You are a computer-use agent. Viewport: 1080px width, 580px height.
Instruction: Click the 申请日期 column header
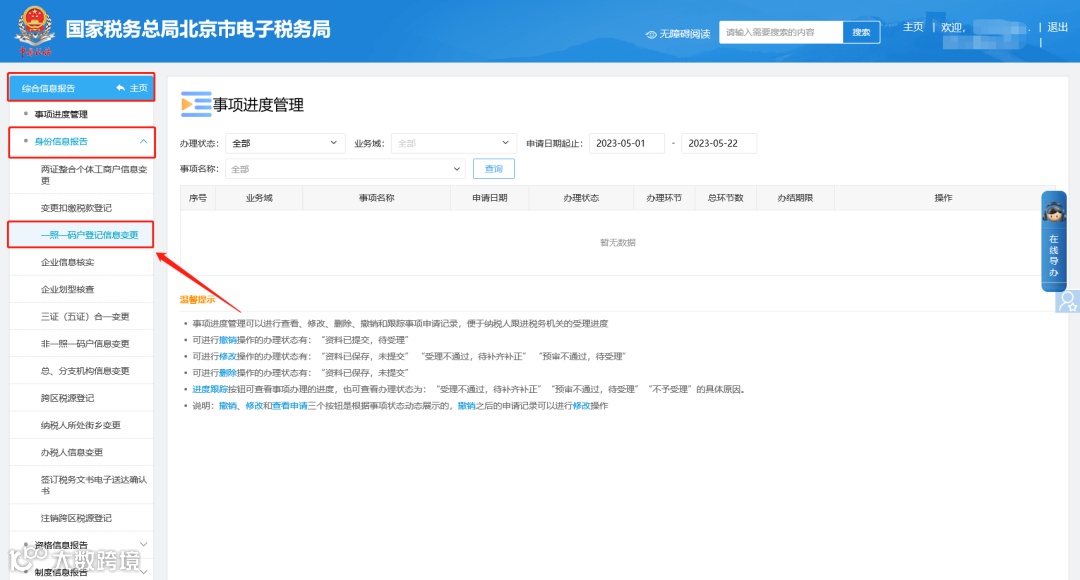pos(490,198)
